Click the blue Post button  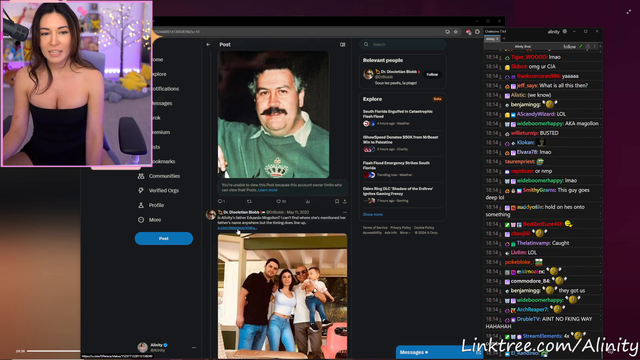(x=164, y=238)
